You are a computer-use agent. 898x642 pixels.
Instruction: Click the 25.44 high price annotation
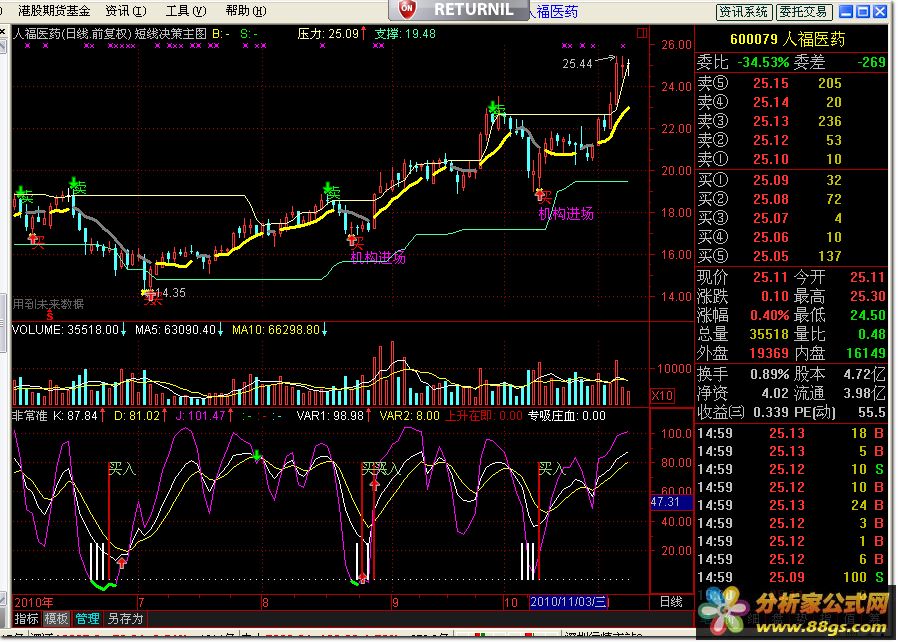coord(577,64)
